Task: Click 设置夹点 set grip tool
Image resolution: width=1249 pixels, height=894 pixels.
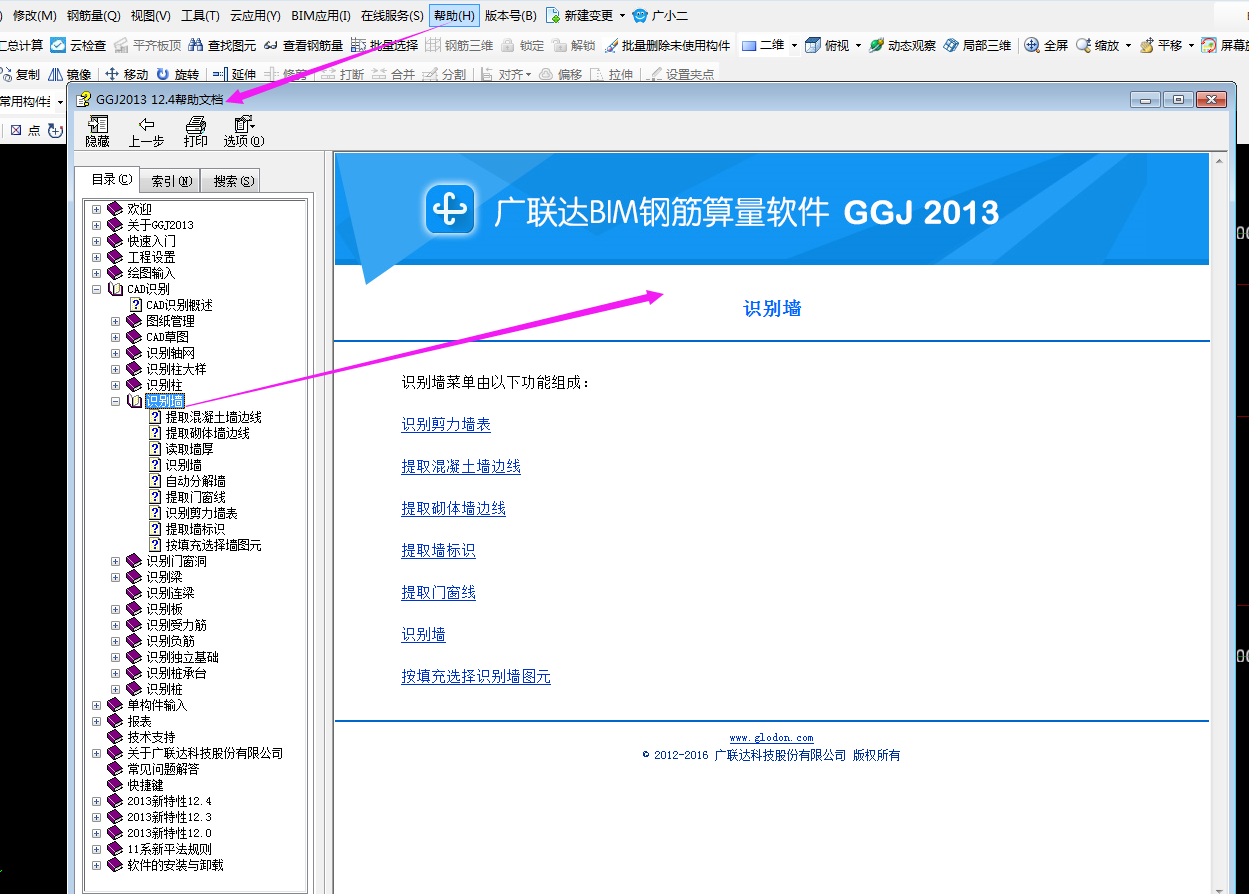Action: pos(680,74)
